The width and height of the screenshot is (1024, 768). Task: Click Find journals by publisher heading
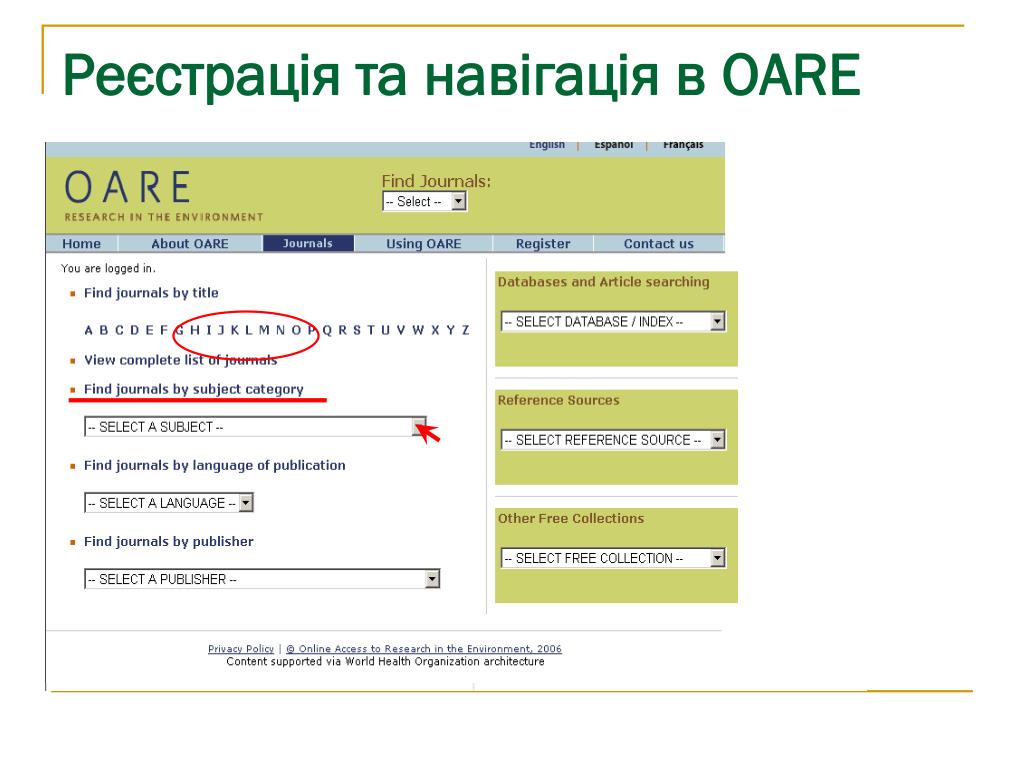click(x=168, y=541)
